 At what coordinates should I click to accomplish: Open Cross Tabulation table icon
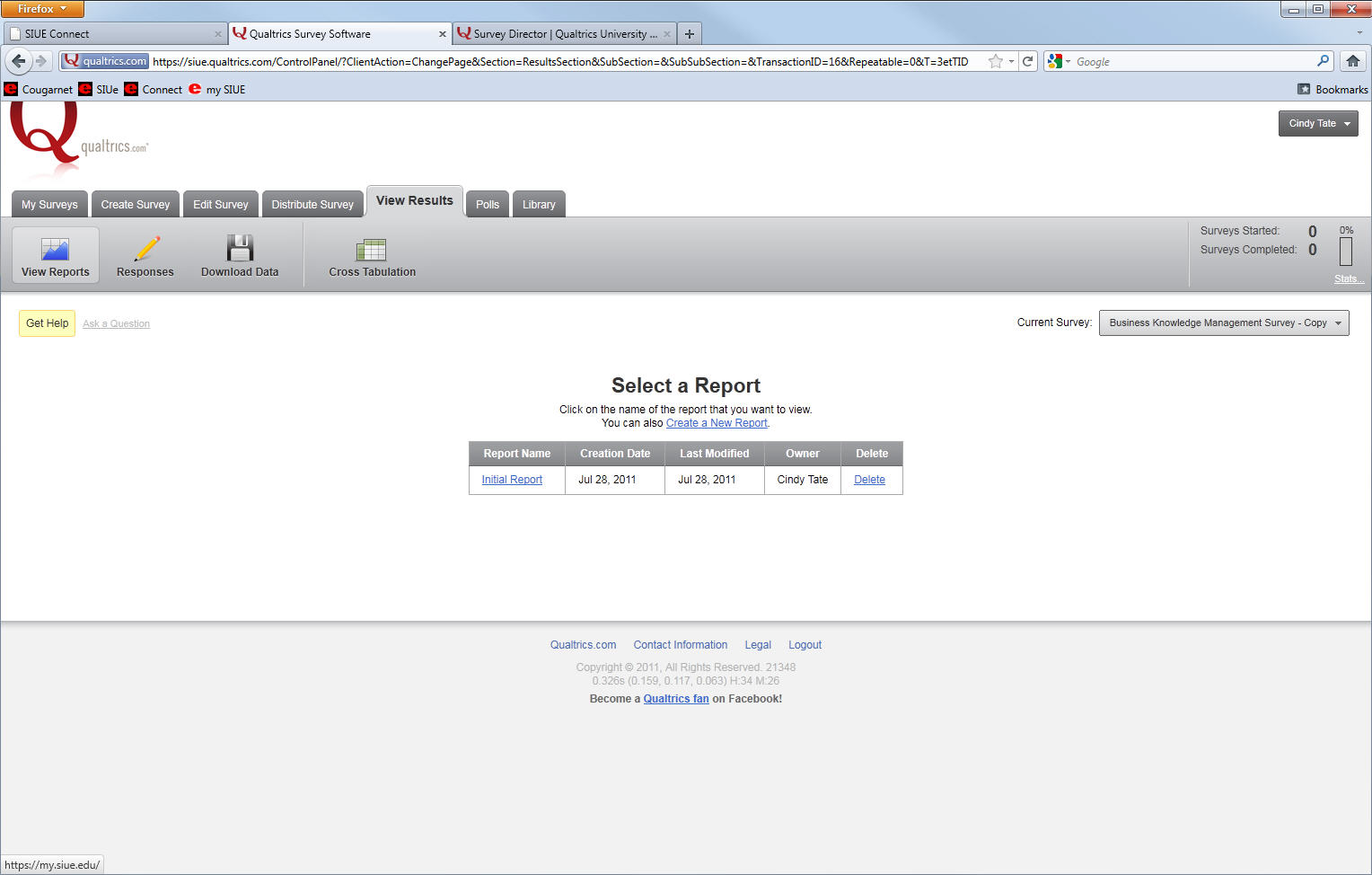point(371,250)
